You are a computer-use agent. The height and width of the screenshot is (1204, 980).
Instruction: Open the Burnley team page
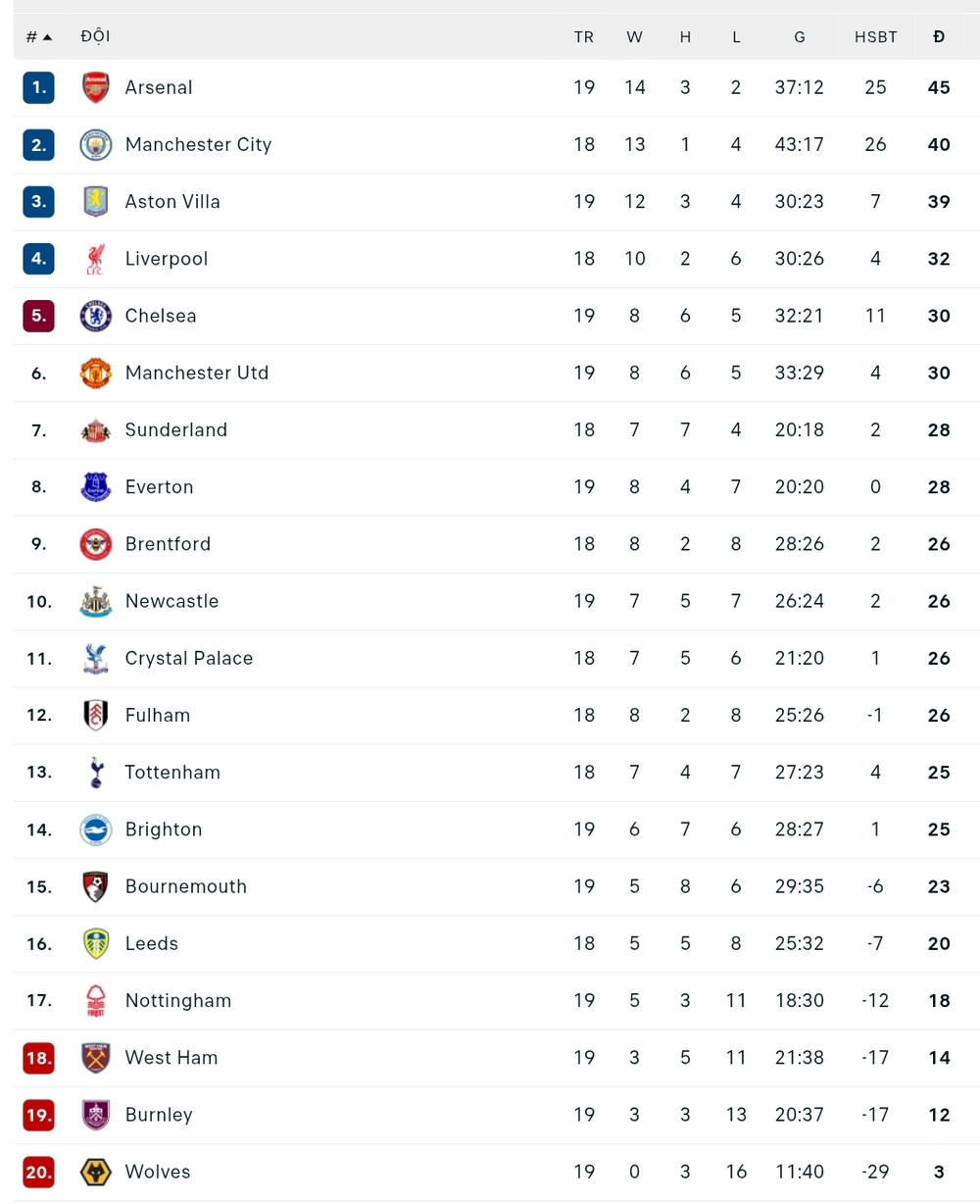tap(159, 1115)
